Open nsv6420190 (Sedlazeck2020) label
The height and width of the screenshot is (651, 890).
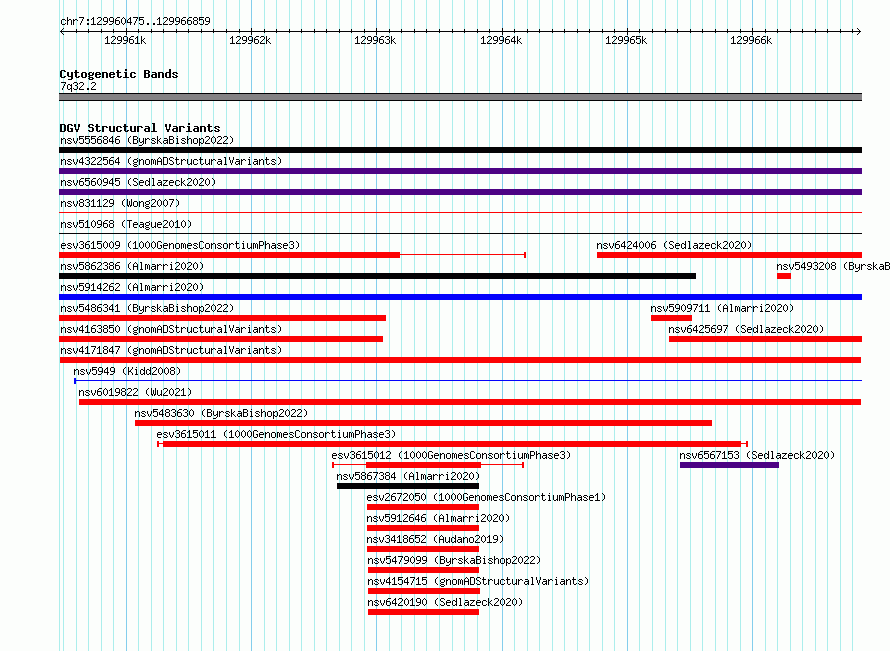pyautogui.click(x=445, y=602)
